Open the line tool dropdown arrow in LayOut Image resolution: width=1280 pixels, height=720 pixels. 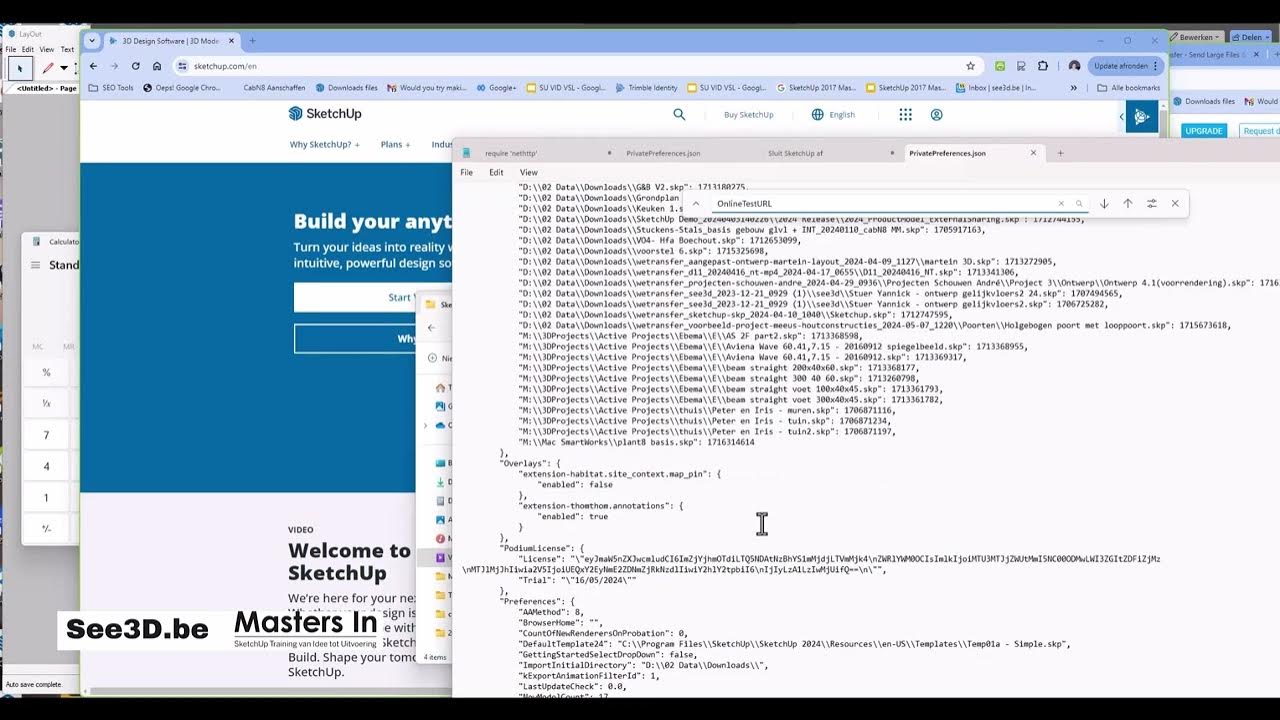pos(63,68)
